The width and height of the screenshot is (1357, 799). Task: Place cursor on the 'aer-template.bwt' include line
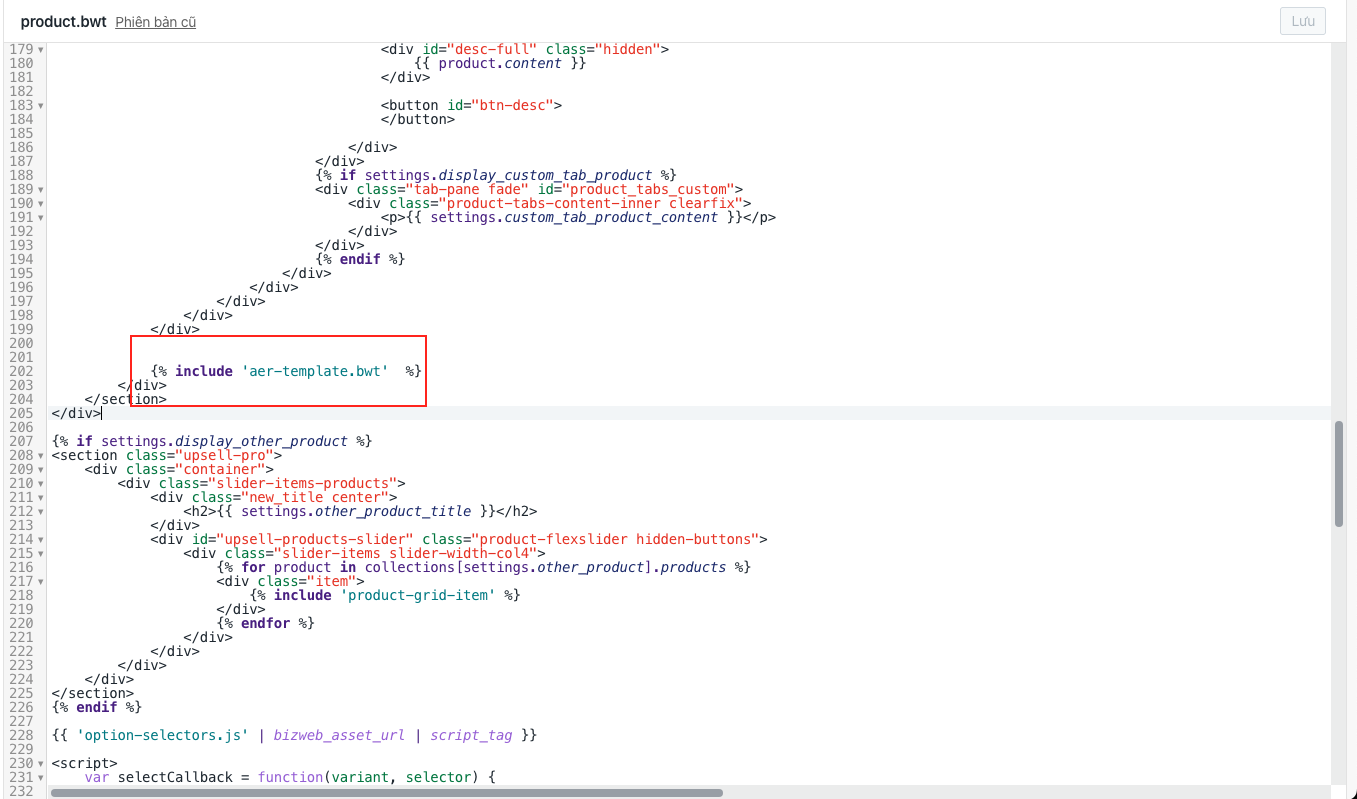click(x=287, y=371)
